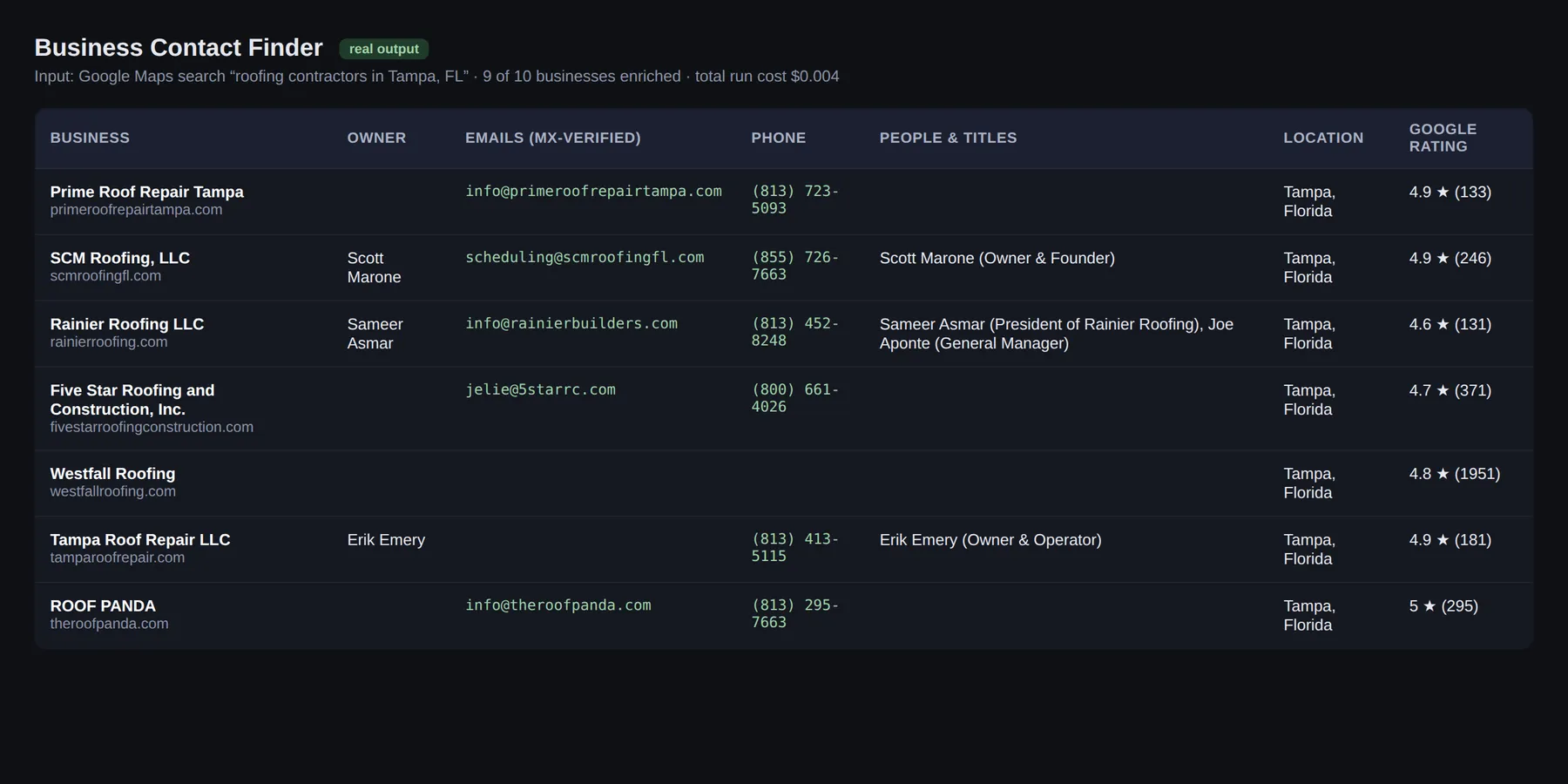Click the "real output" badge
Image resolution: width=1568 pixels, height=784 pixels.
[384, 49]
